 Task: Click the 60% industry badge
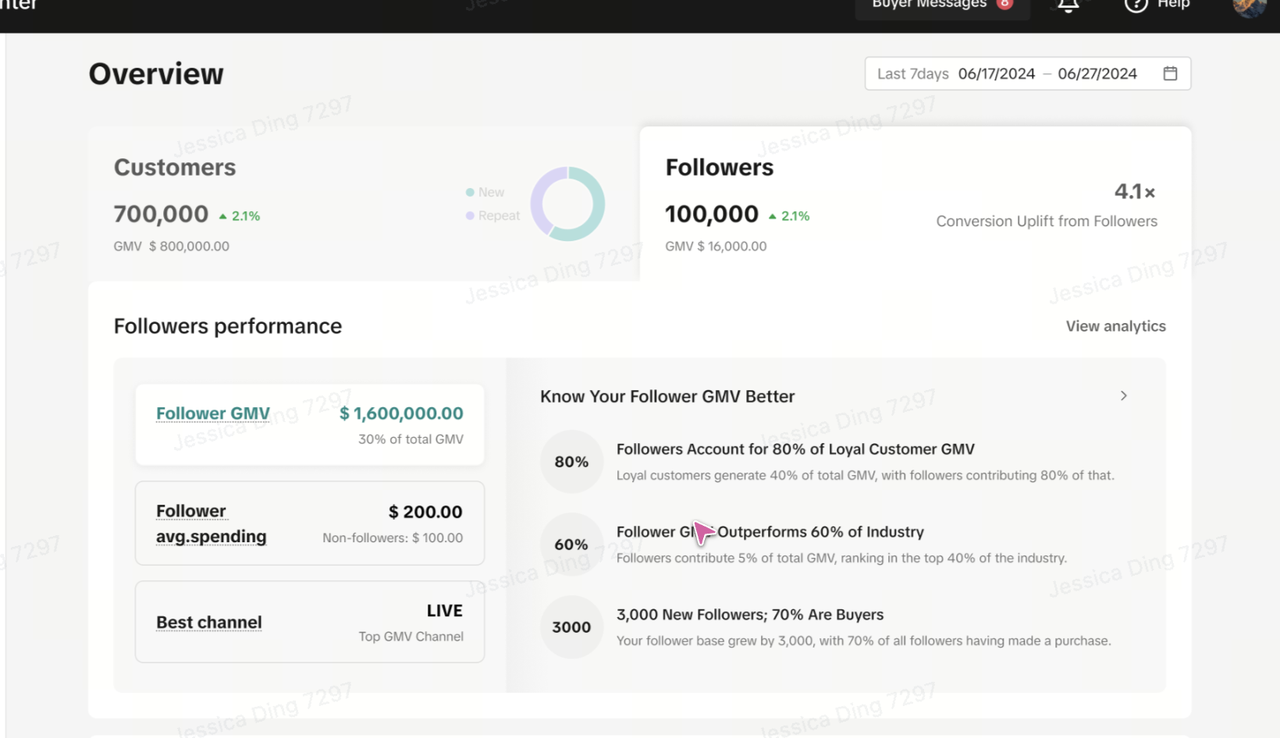pyautogui.click(x=571, y=545)
